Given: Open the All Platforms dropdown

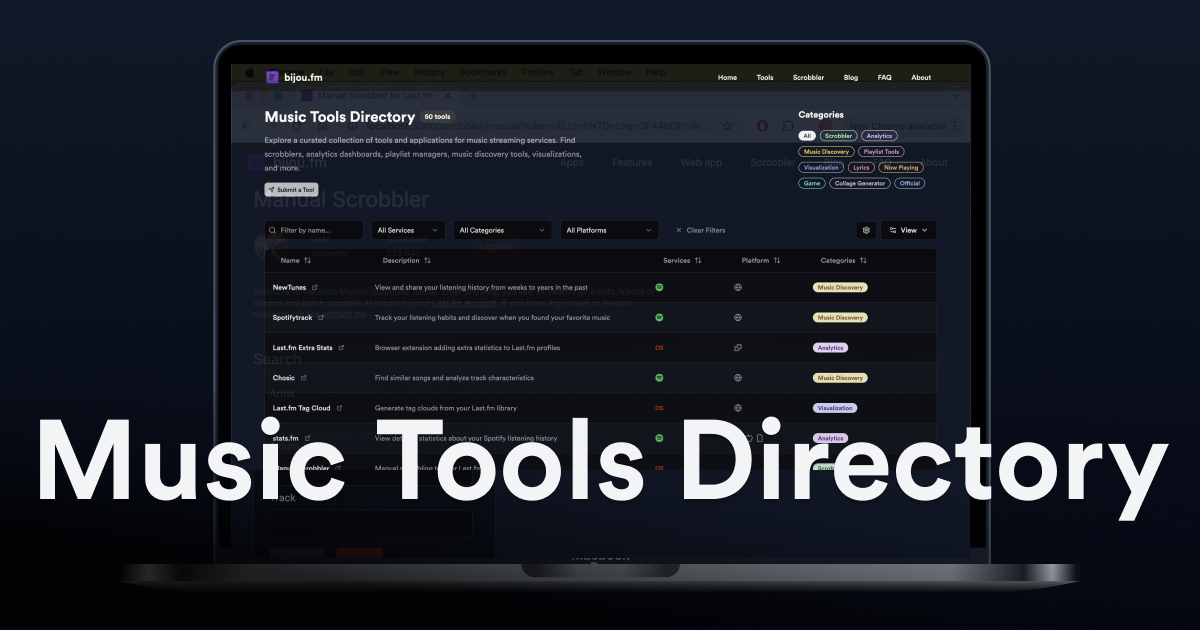Looking at the screenshot, I should point(609,230).
